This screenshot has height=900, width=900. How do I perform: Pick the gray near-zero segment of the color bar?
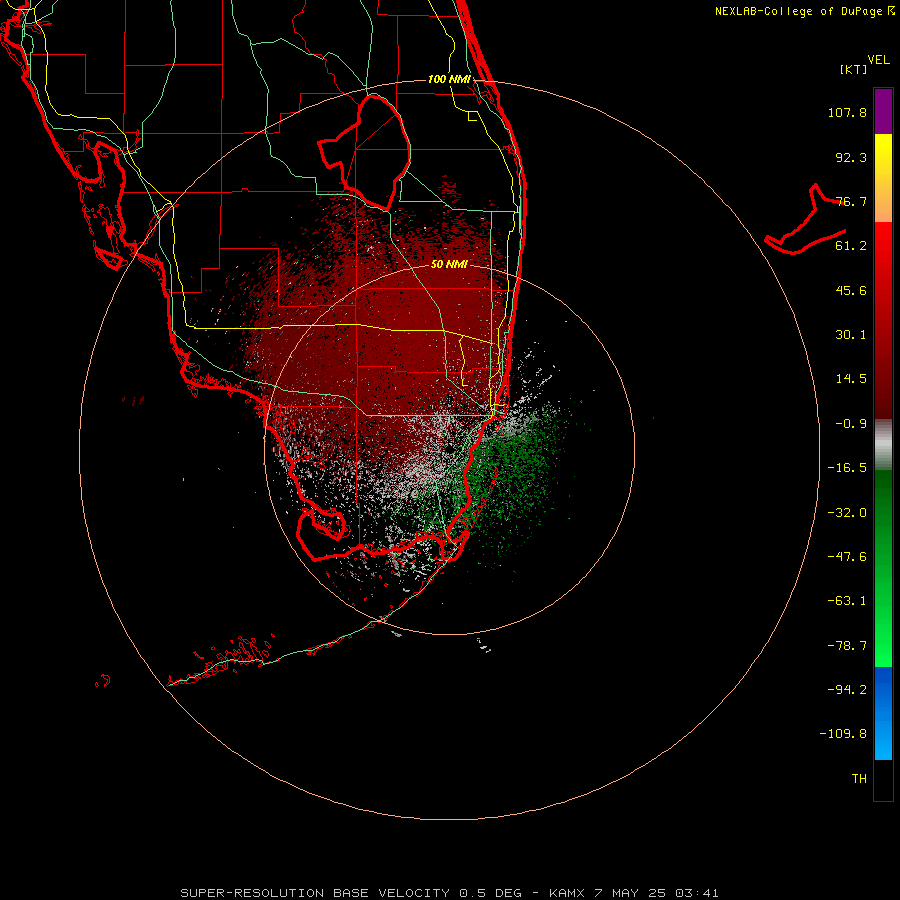(883, 444)
